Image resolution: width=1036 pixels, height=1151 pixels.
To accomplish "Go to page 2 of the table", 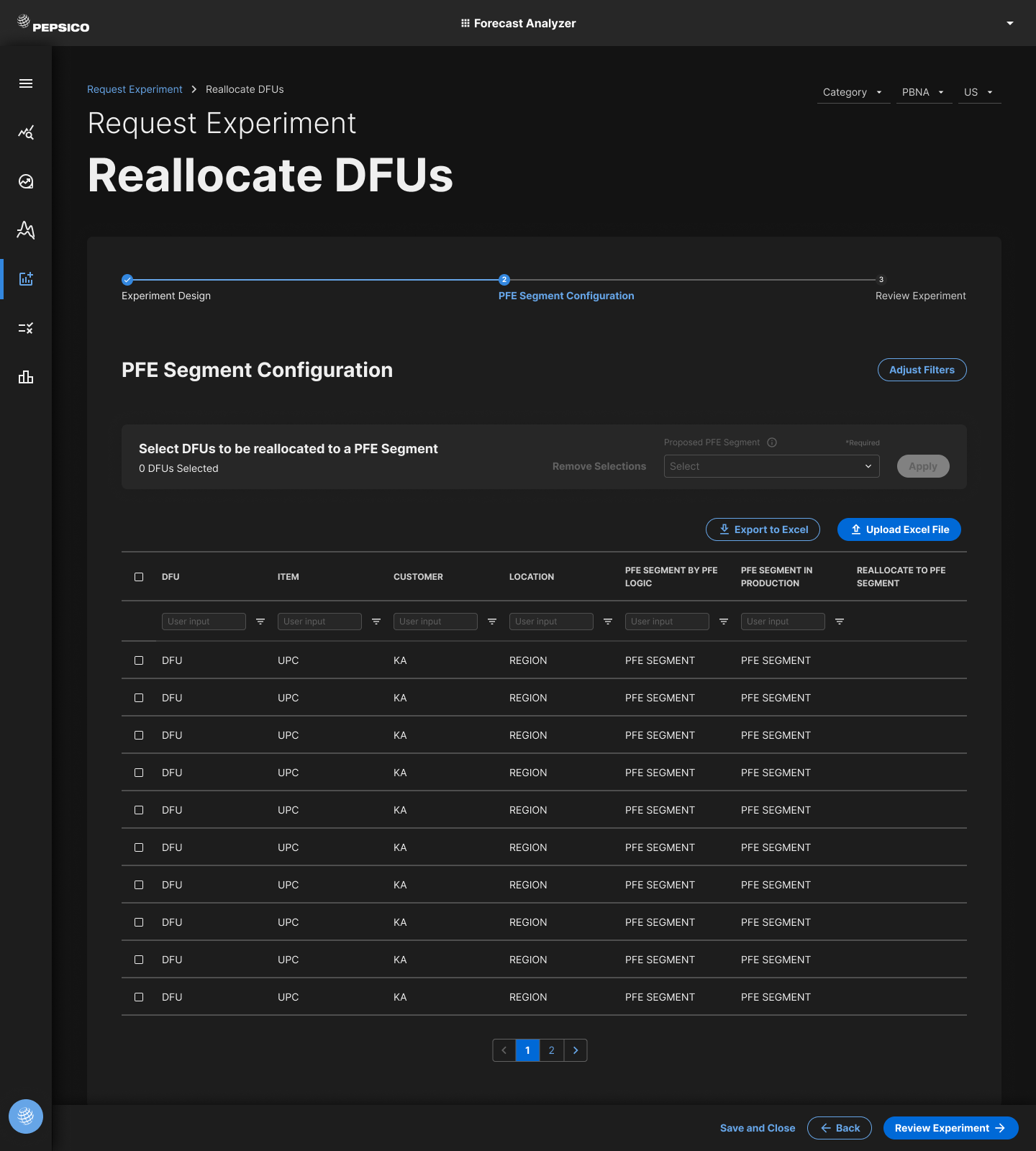I will click(x=552, y=1050).
